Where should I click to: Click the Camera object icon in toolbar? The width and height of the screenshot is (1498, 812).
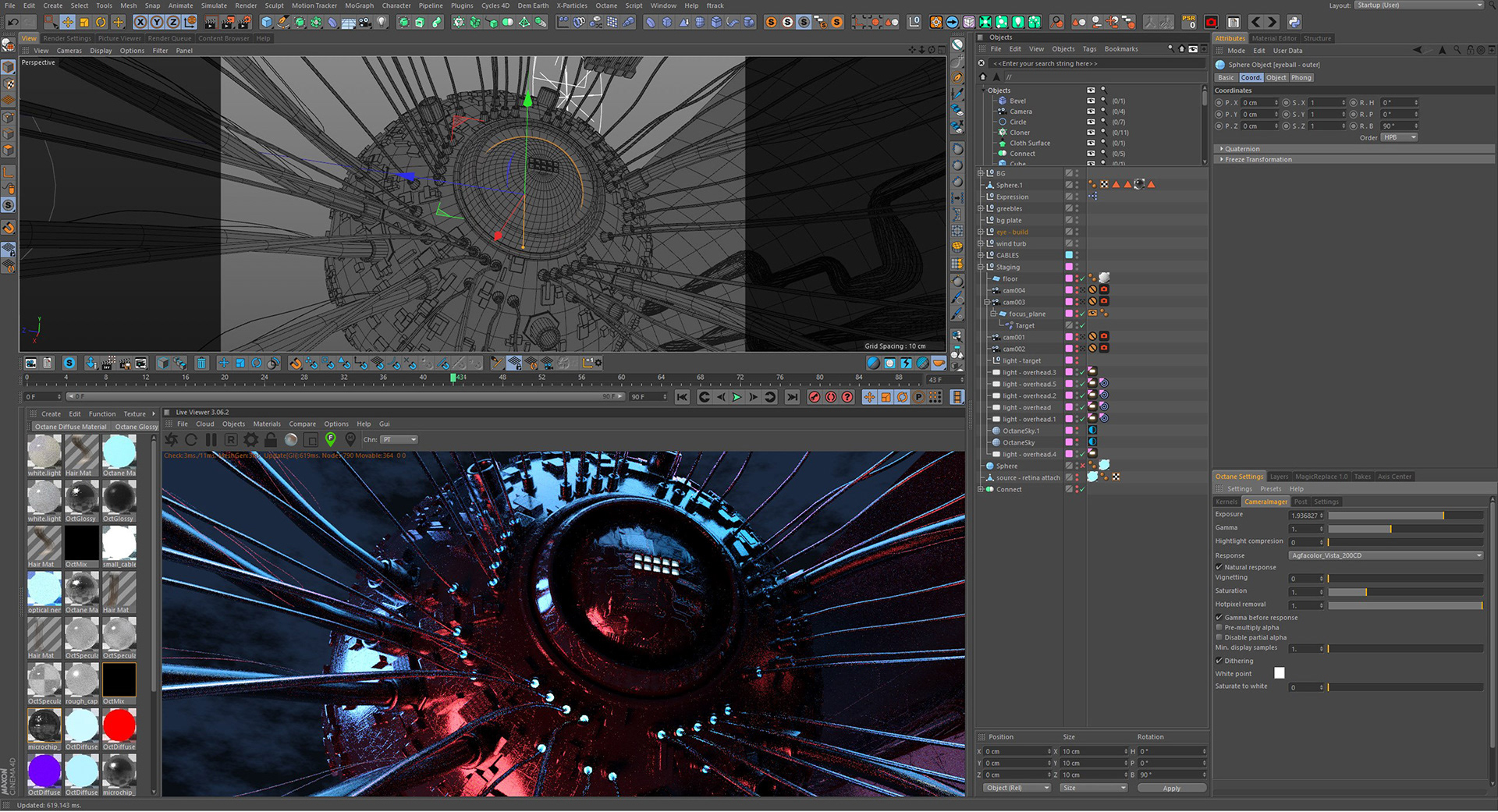pos(365,22)
